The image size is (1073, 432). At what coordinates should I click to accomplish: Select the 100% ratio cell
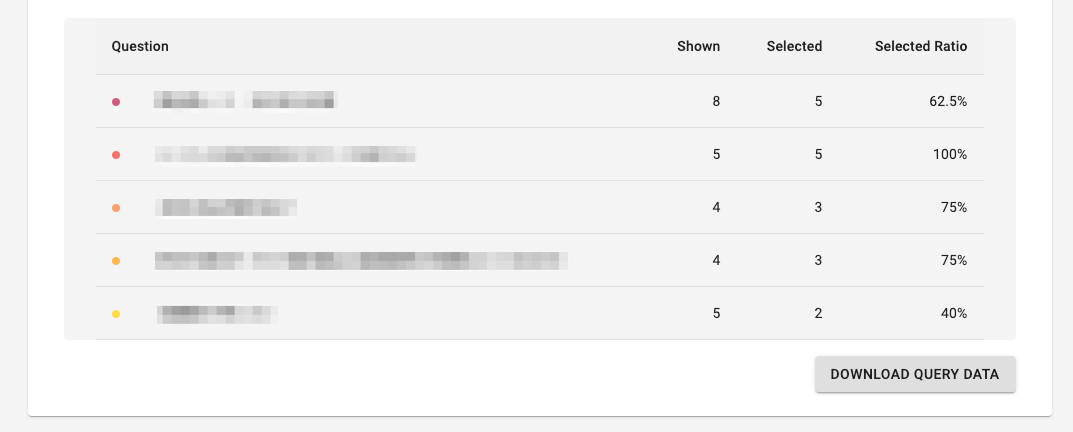[950, 155]
